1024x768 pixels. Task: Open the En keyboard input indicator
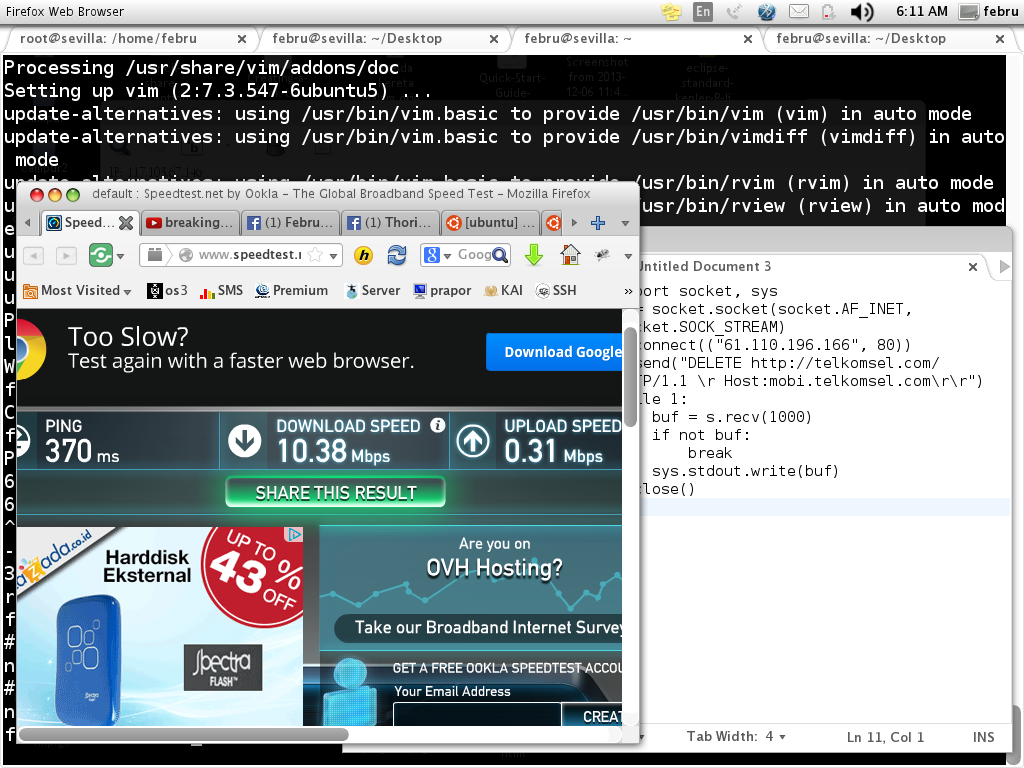pos(703,12)
